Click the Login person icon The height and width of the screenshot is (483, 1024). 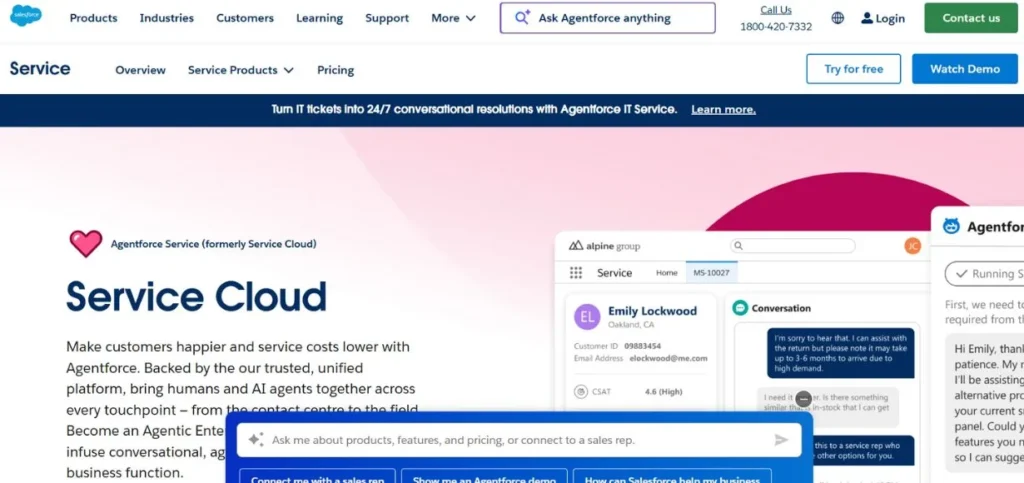pos(867,18)
